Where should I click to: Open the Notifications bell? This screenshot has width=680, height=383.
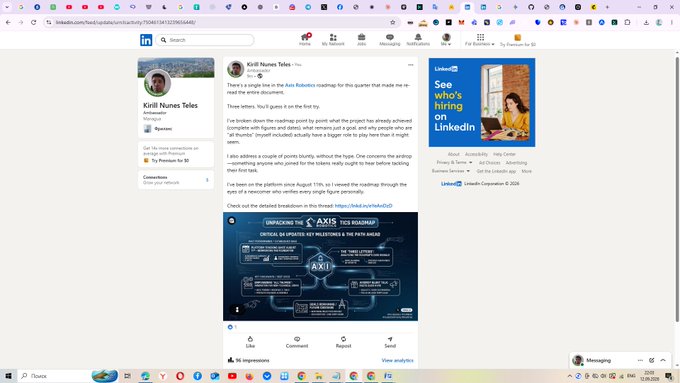point(418,39)
